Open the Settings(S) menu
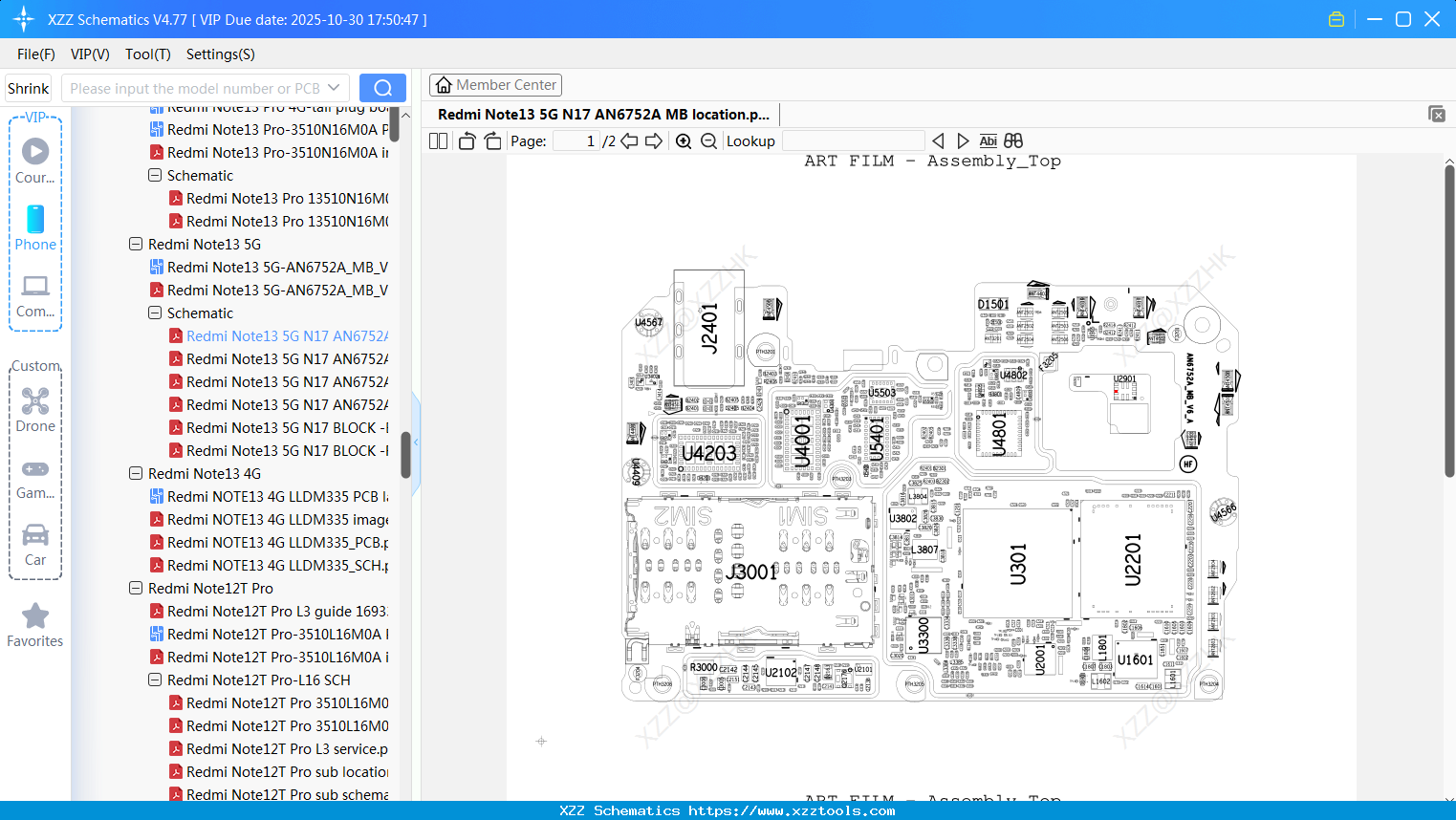1456x820 pixels. coord(220,54)
